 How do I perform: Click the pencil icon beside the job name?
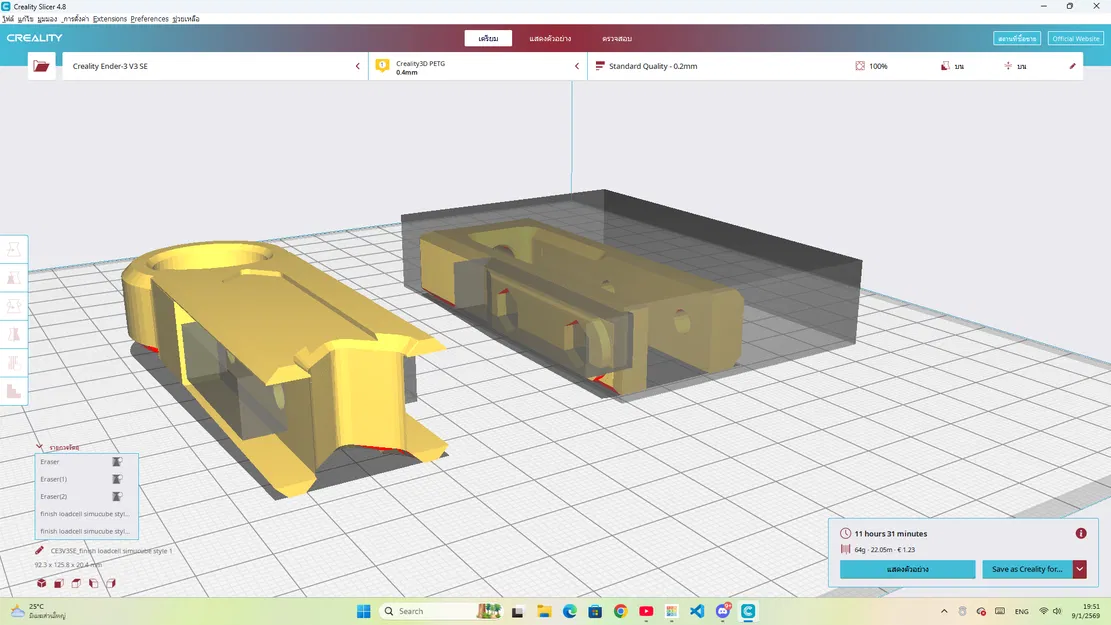(x=40, y=550)
